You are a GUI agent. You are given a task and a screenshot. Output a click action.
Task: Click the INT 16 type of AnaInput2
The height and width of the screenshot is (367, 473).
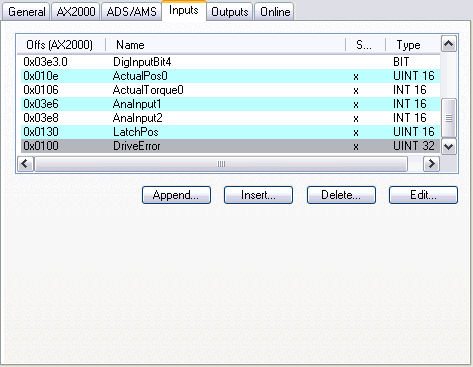pos(410,118)
